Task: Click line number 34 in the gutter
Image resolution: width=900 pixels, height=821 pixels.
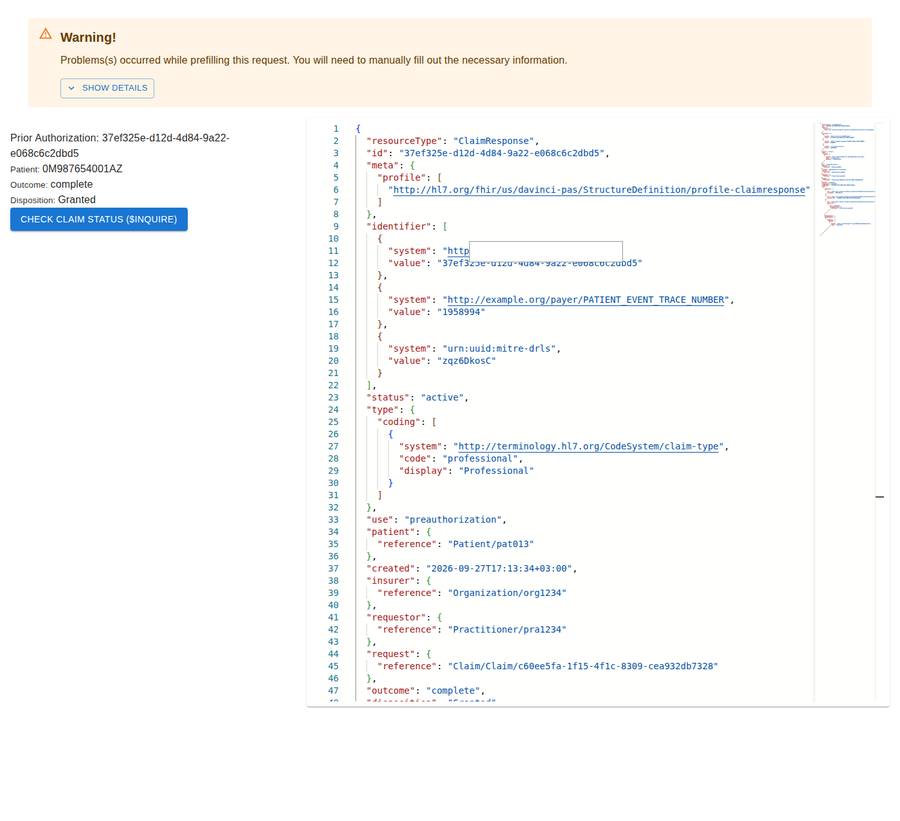Action: (333, 532)
